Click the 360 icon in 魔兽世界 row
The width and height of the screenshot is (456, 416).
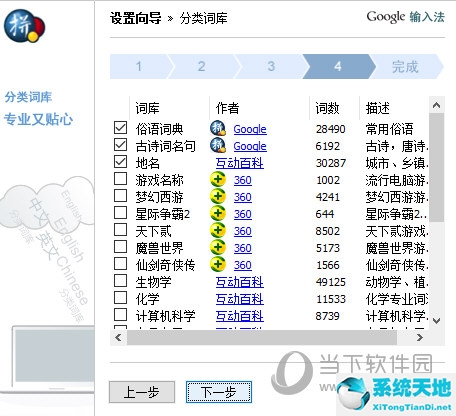pyautogui.click(x=218, y=248)
